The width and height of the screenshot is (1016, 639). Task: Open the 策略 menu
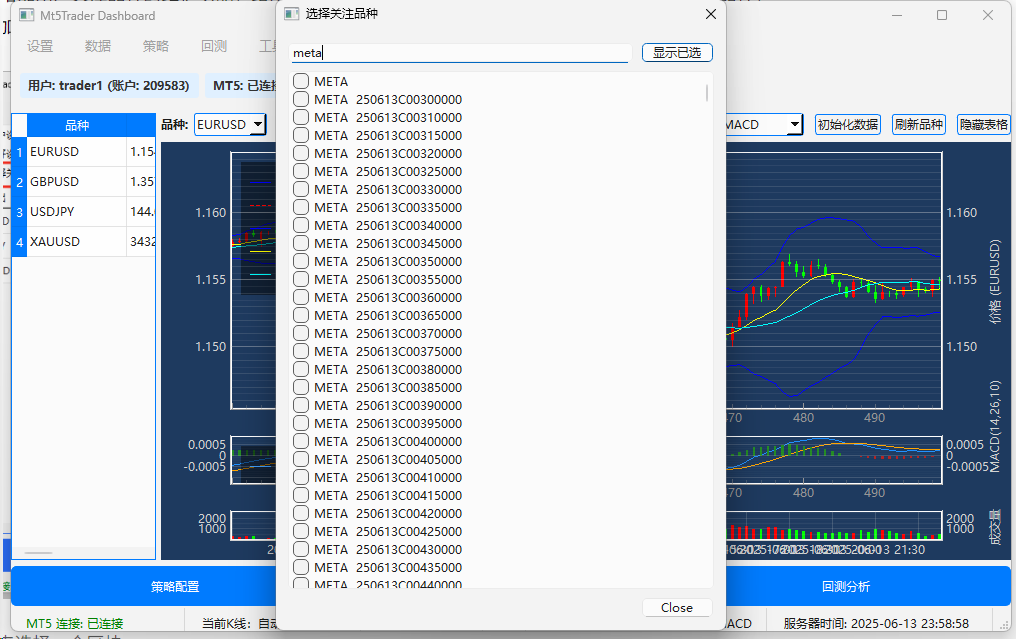tap(156, 46)
